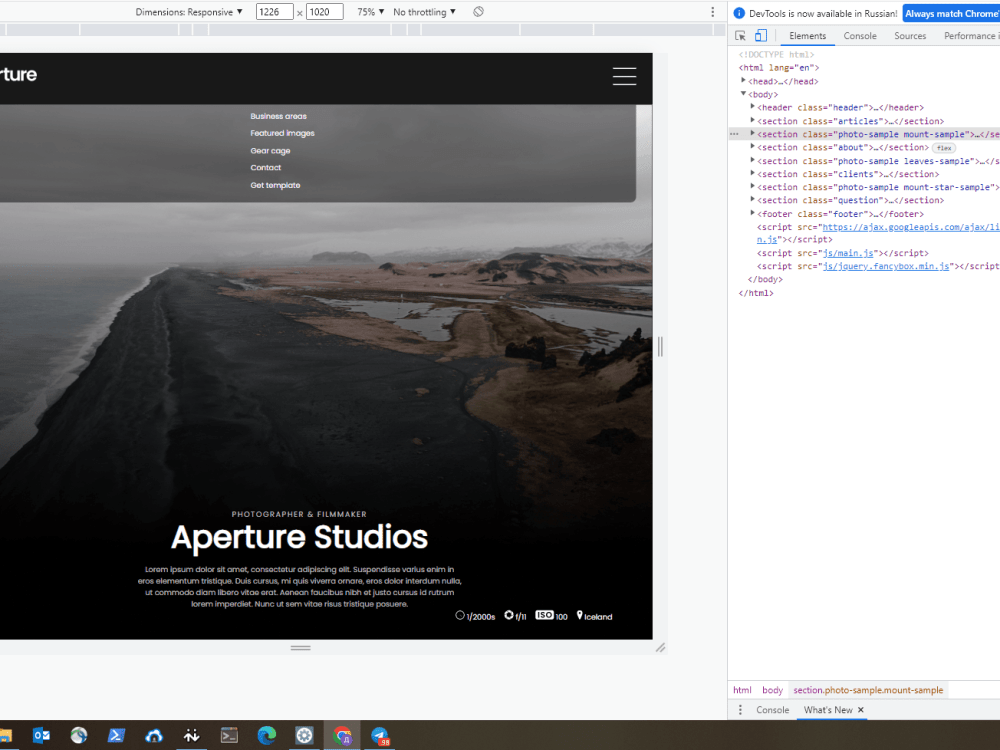1000x750 pixels.
Task: Open Outlook from the taskbar
Action: (41, 735)
